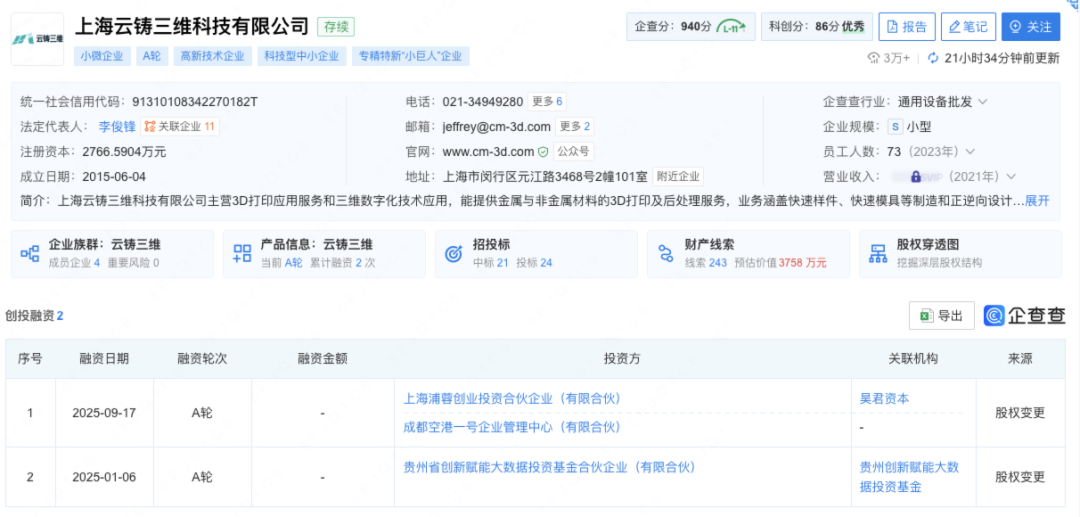Open the 股权穿透图 structure icon
Viewport: 1080px width, 517px height.
(878, 253)
